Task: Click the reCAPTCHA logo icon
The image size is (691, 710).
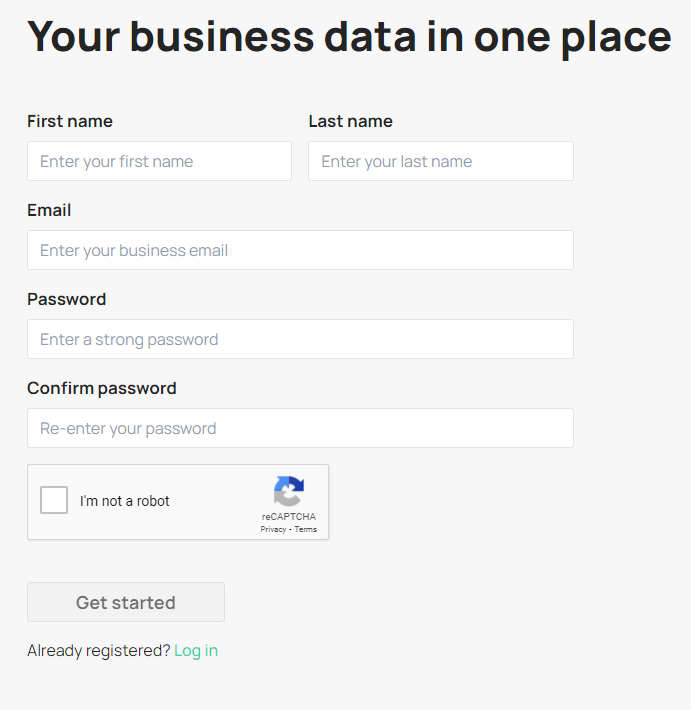Action: click(288, 491)
